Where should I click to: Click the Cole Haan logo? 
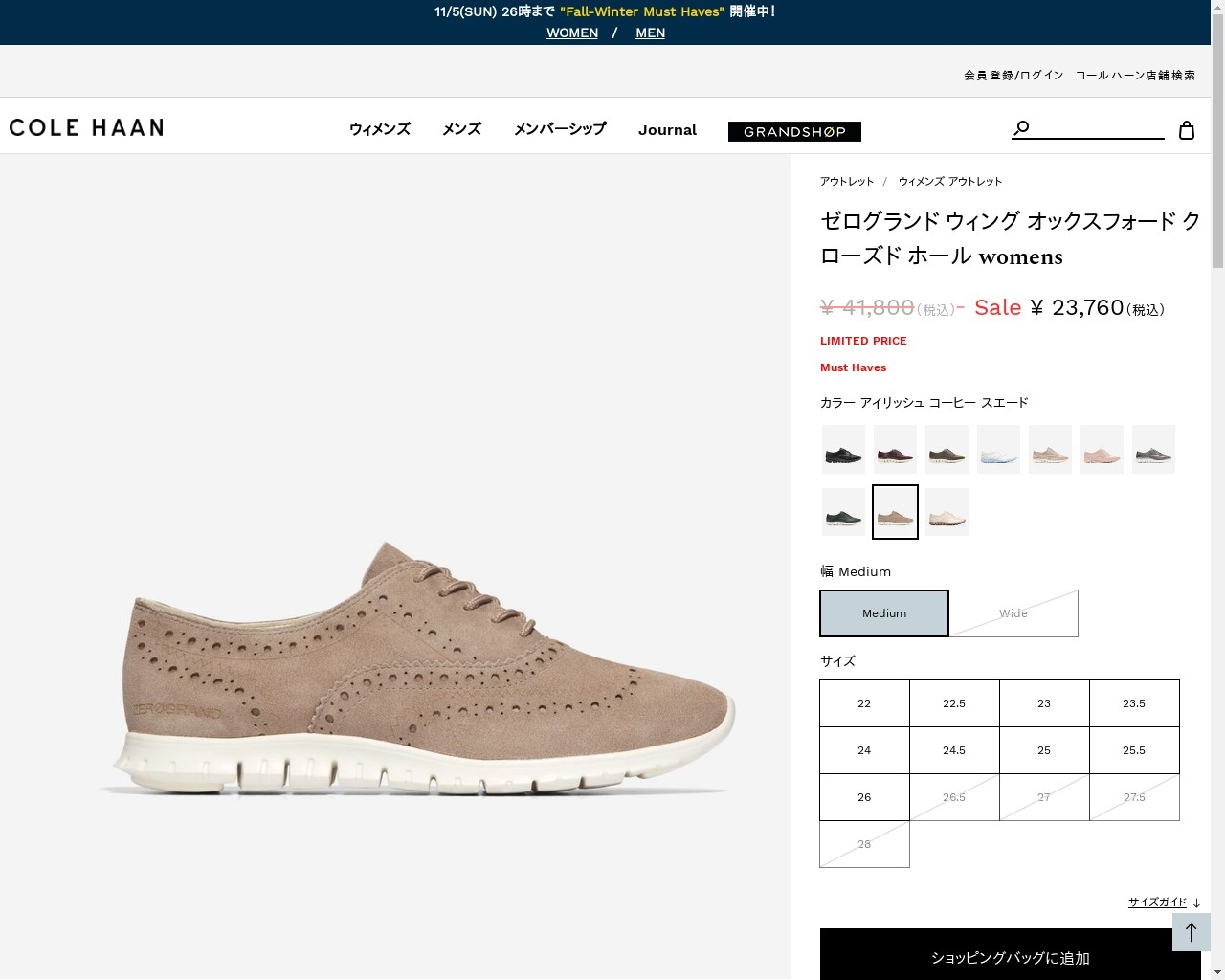[86, 127]
